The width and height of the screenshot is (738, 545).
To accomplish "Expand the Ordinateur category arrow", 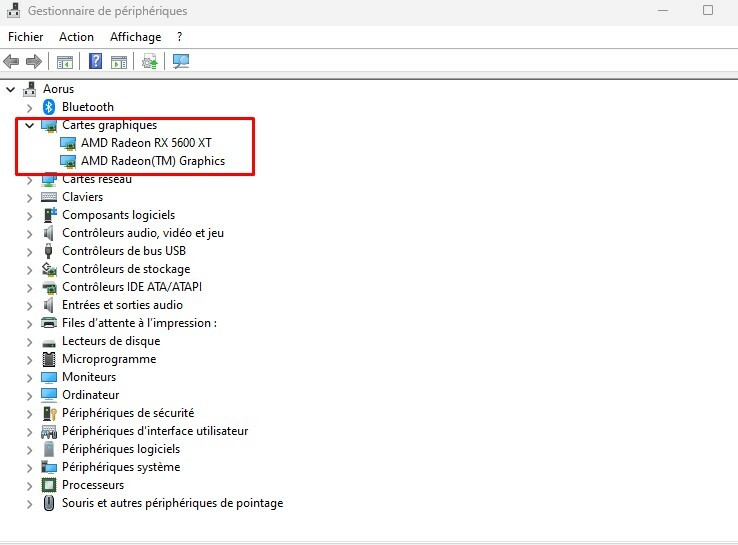I will click(30, 396).
